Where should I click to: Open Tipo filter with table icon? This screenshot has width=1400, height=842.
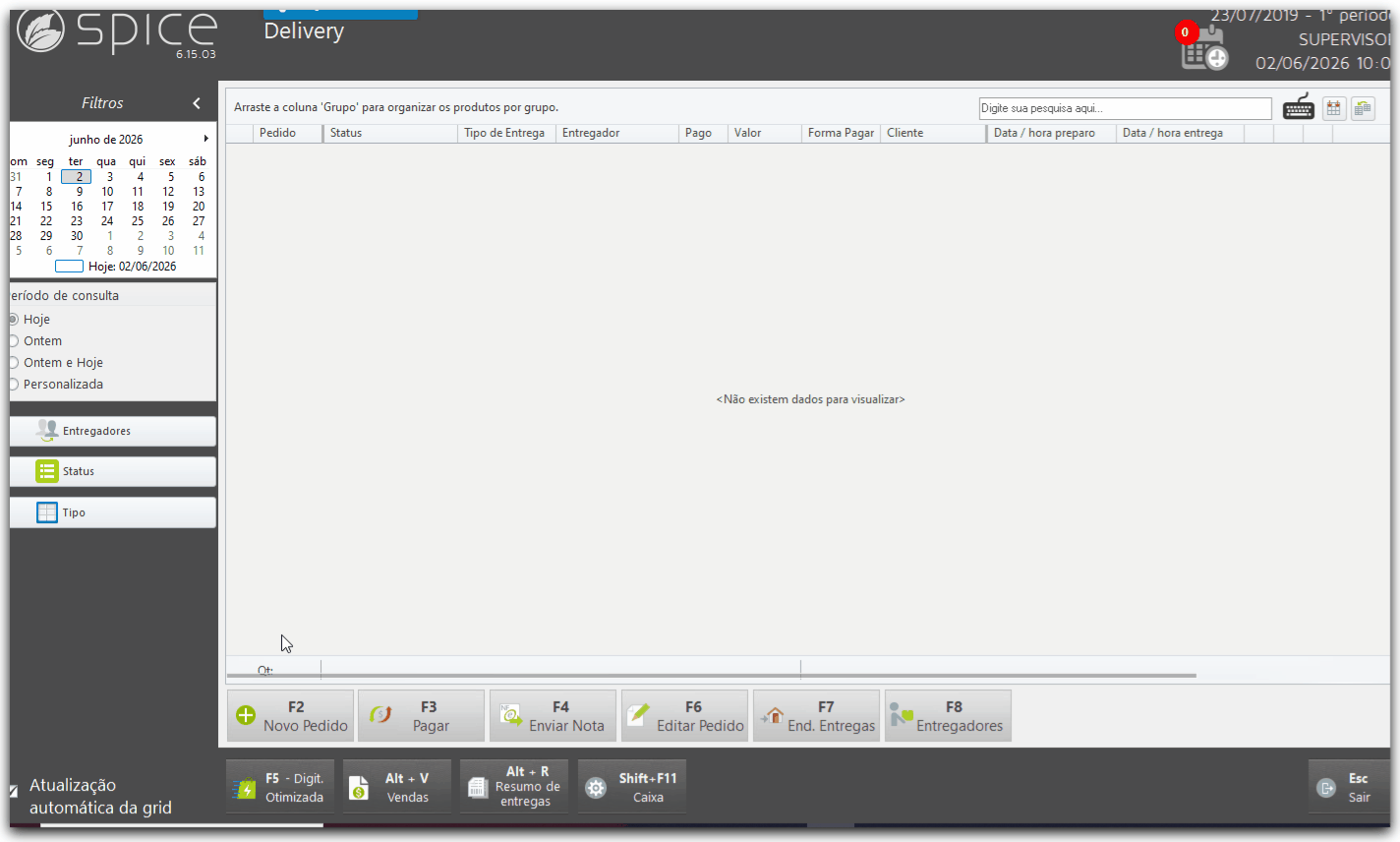click(113, 512)
